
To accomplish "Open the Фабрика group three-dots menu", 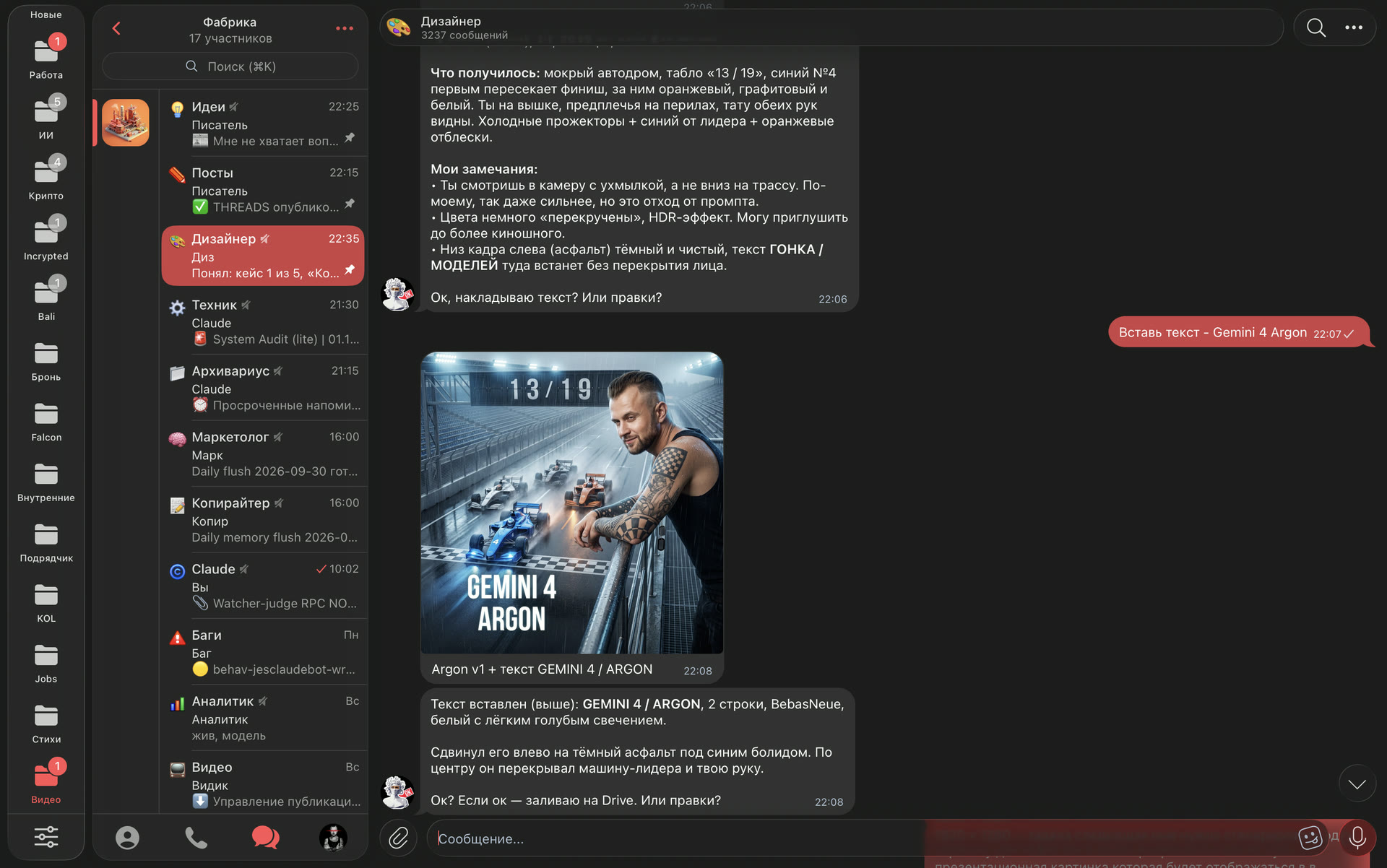I will (x=345, y=29).
